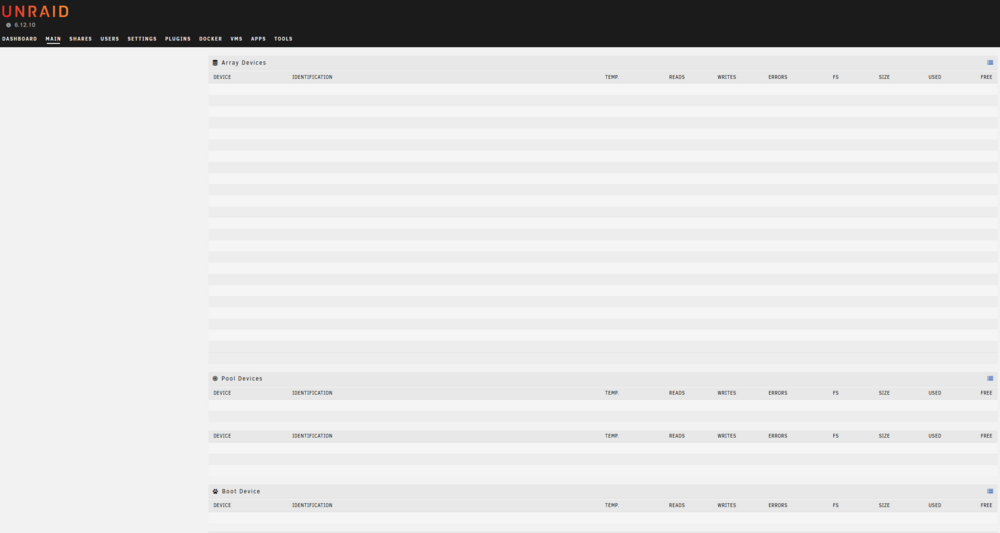Click Writes header in Boot Device table
The width and height of the screenshot is (1000, 533).
(x=726, y=505)
